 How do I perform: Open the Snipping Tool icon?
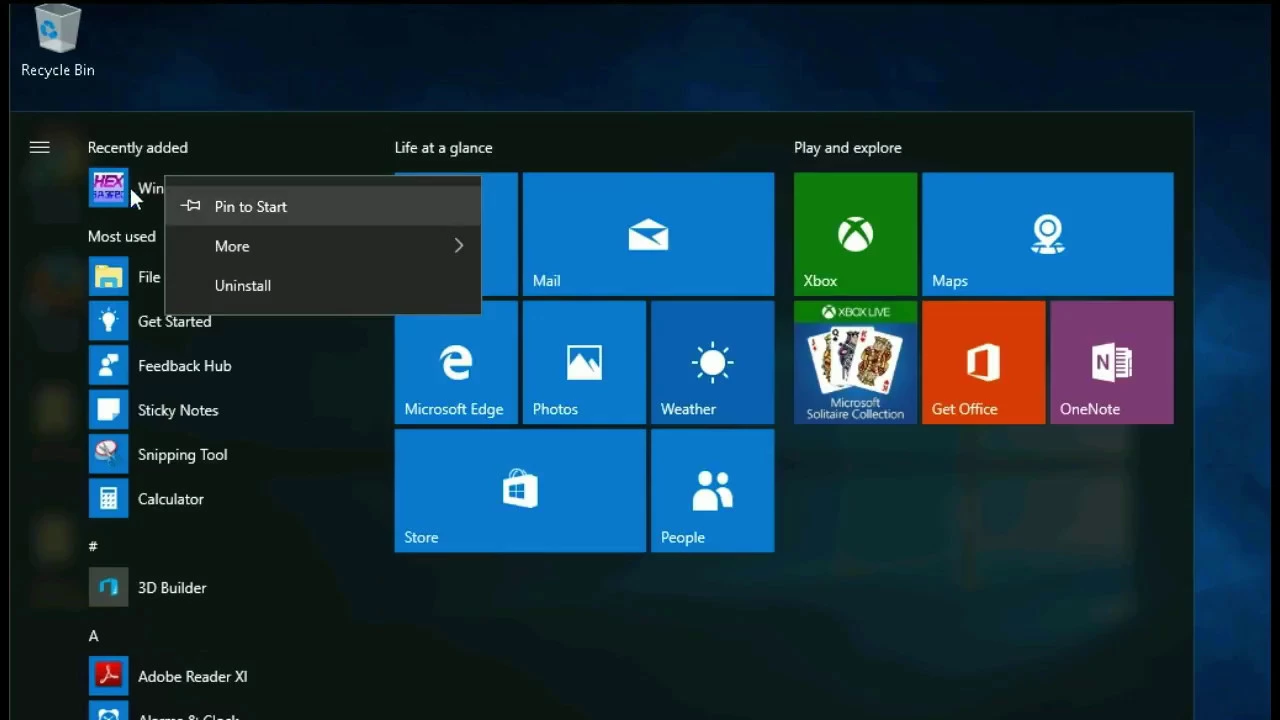[x=108, y=454]
